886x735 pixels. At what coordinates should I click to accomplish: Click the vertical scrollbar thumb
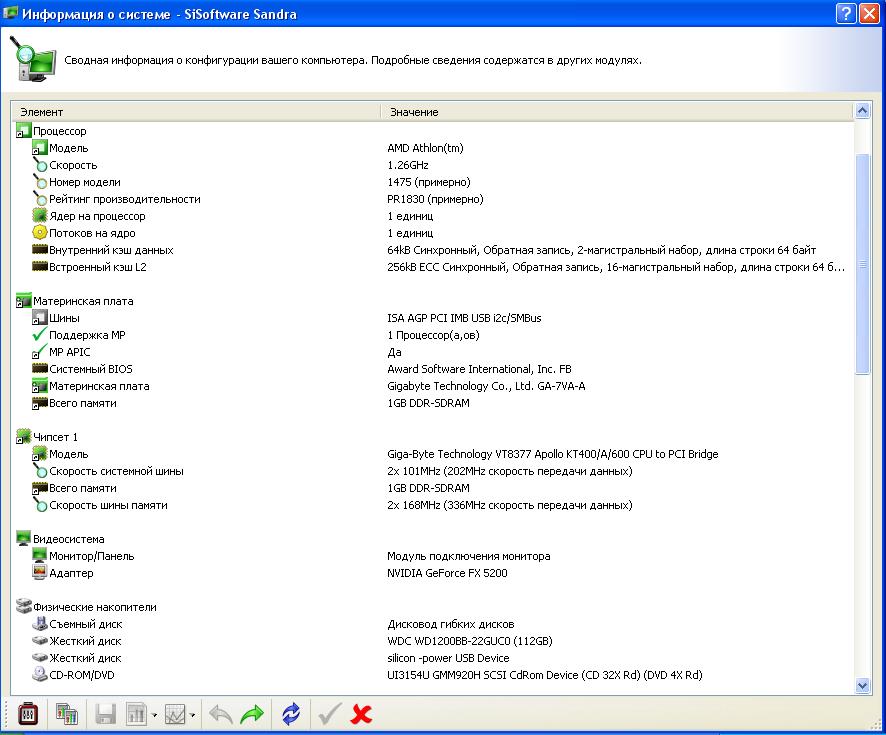(x=862, y=264)
